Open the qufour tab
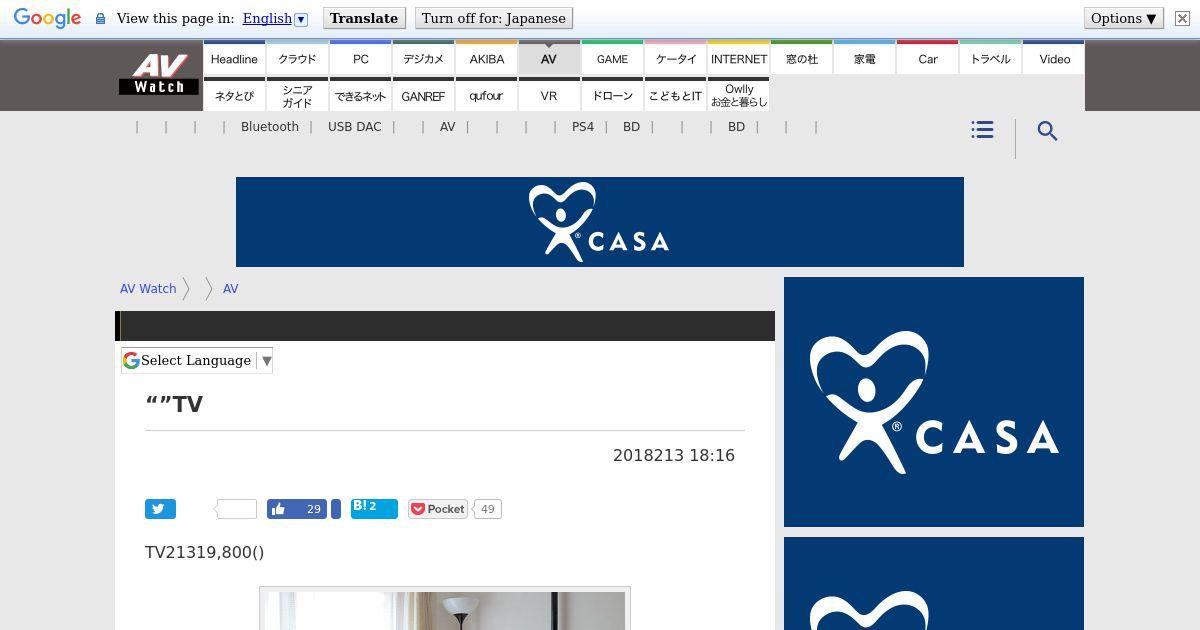1200x630 pixels. click(486, 95)
